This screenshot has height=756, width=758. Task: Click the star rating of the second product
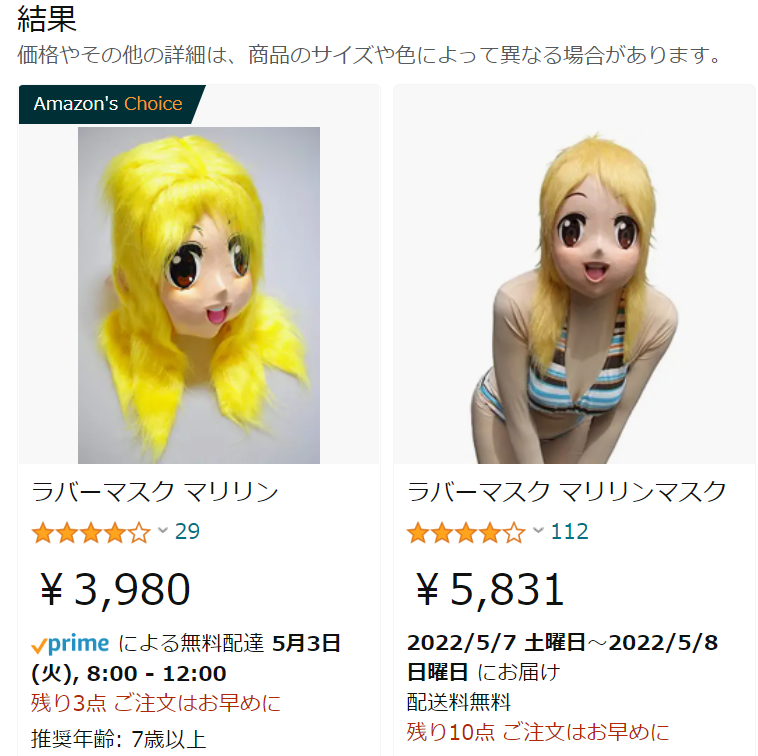click(x=466, y=533)
